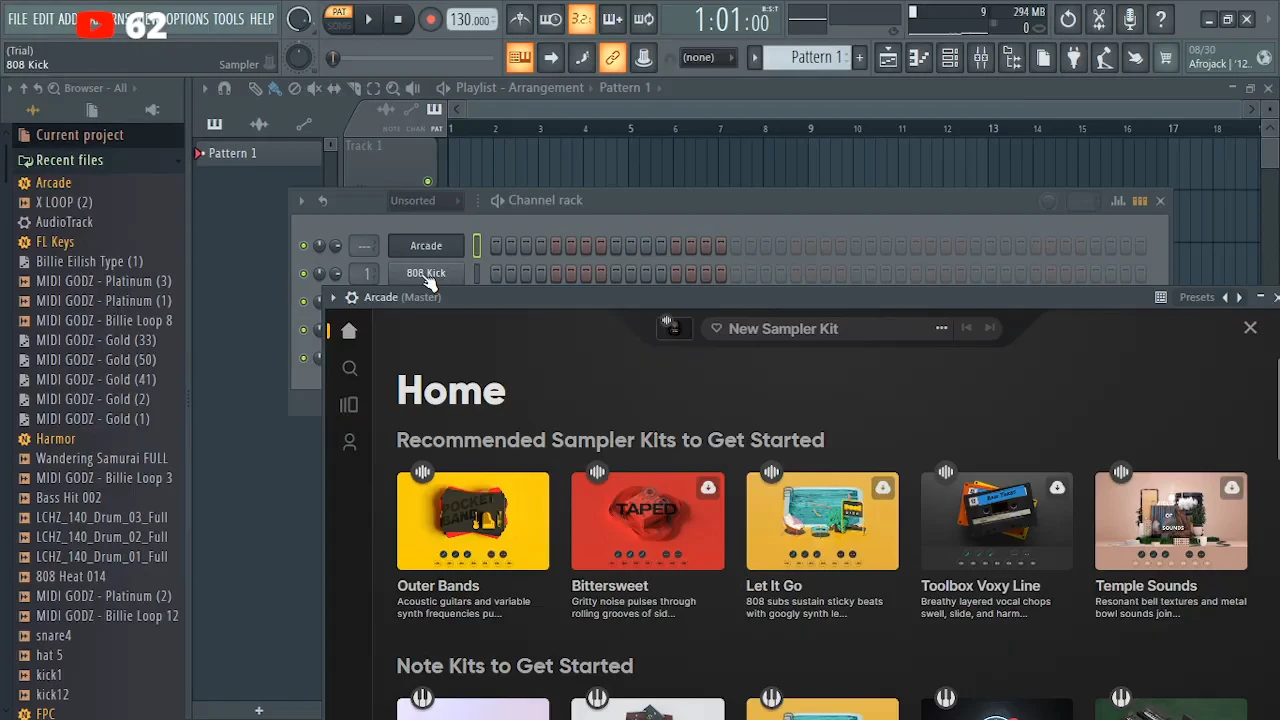The width and height of the screenshot is (1280, 720).
Task: Click the Stop transport button
Action: (398, 19)
